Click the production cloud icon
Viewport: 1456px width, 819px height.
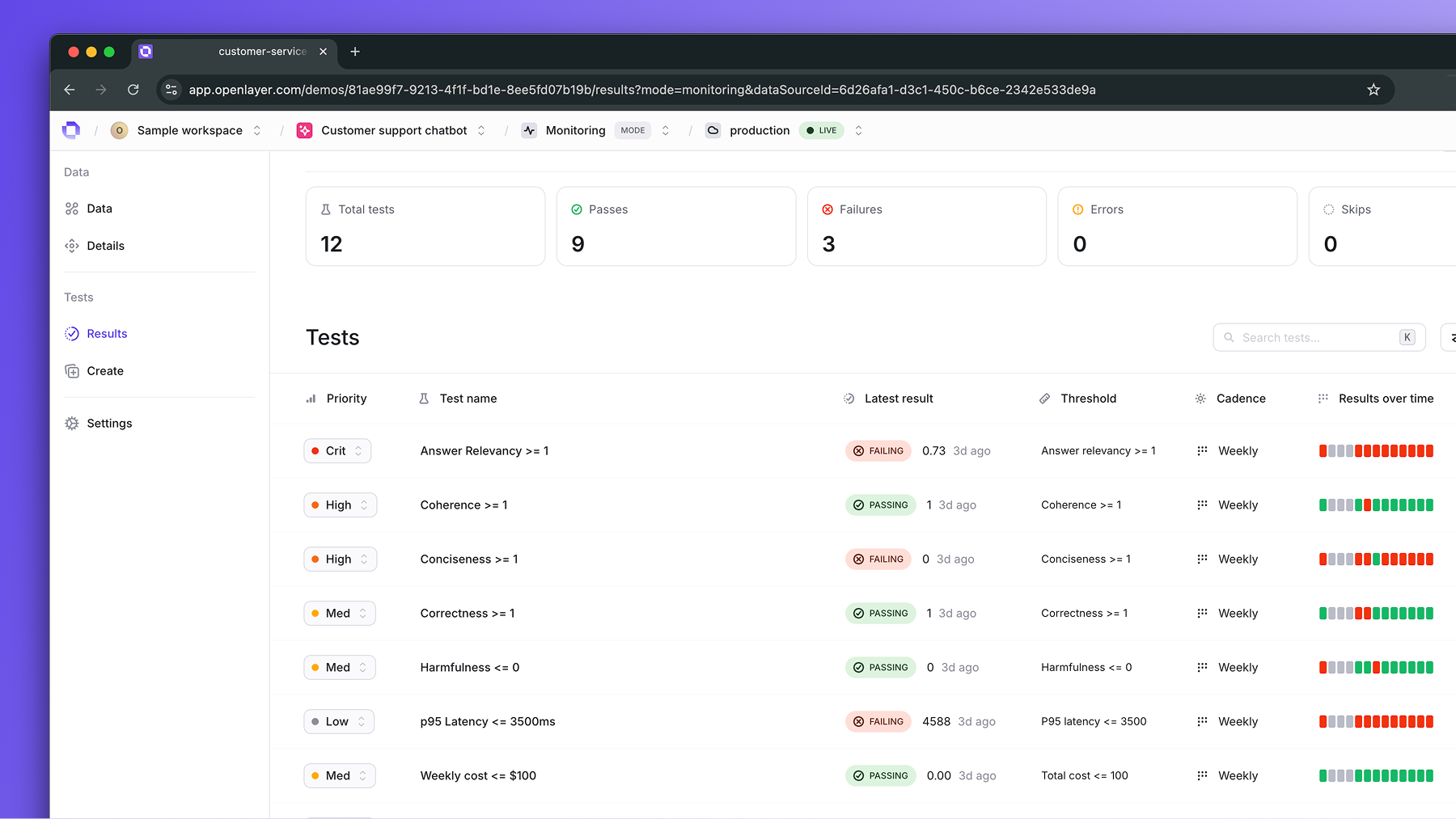[x=713, y=130]
